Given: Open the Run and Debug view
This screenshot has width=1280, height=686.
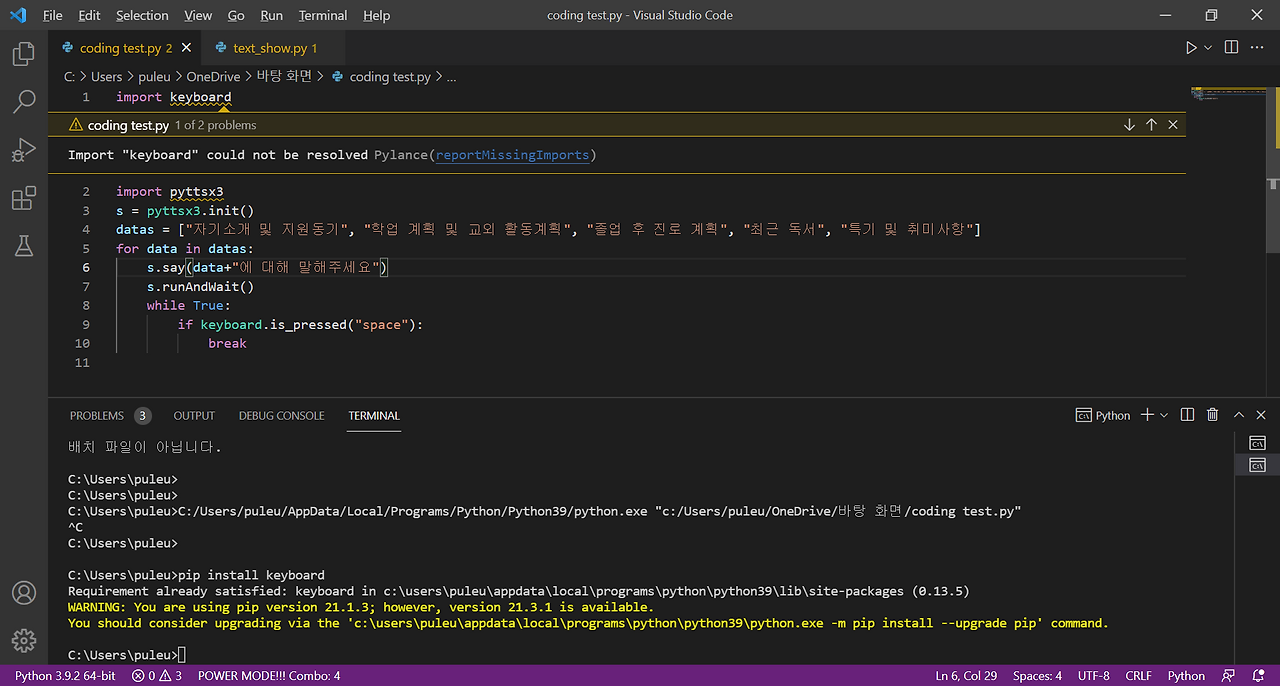Looking at the screenshot, I should (x=23, y=149).
